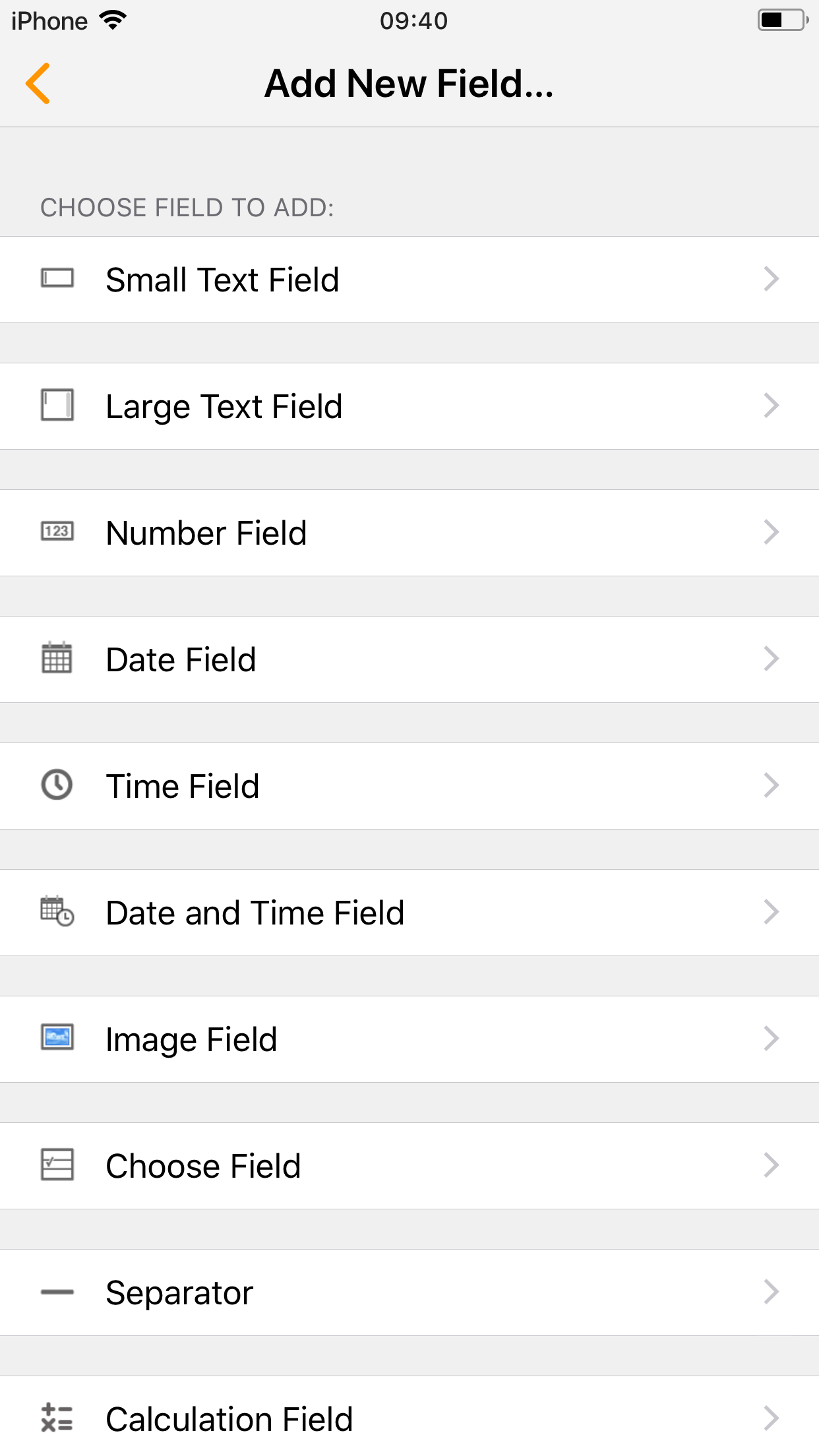Select Date and Time Field option
The image size is (819, 1456).
[255, 913]
